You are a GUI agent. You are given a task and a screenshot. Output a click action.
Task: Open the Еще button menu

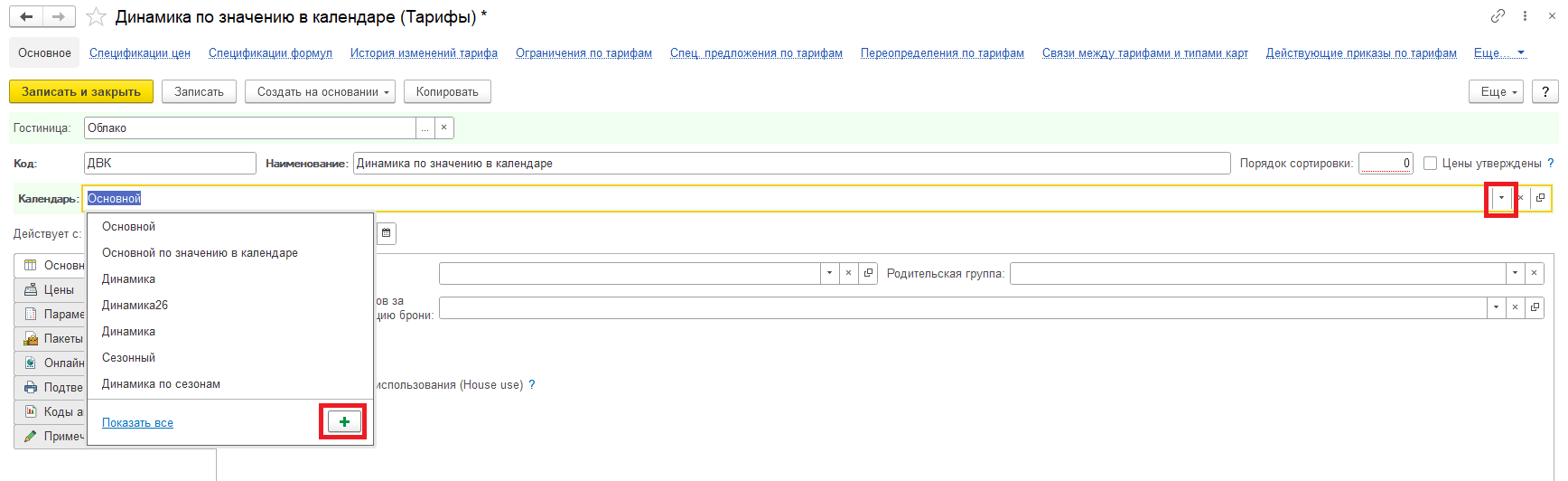click(x=1497, y=91)
